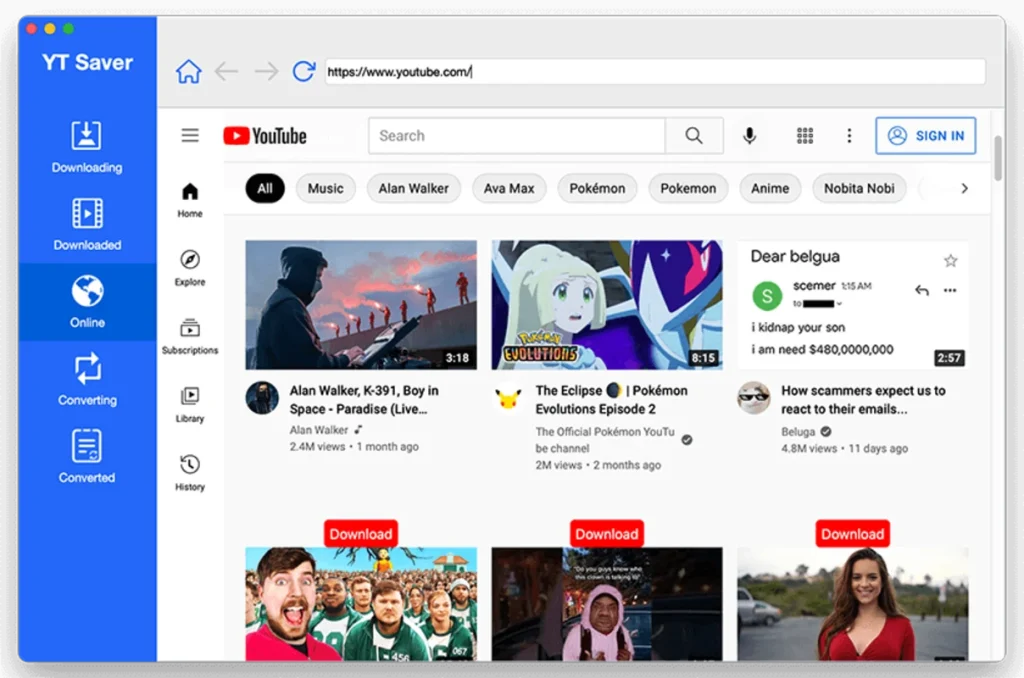This screenshot has width=1024, height=678.
Task: Select the Music filter chip
Action: point(325,188)
